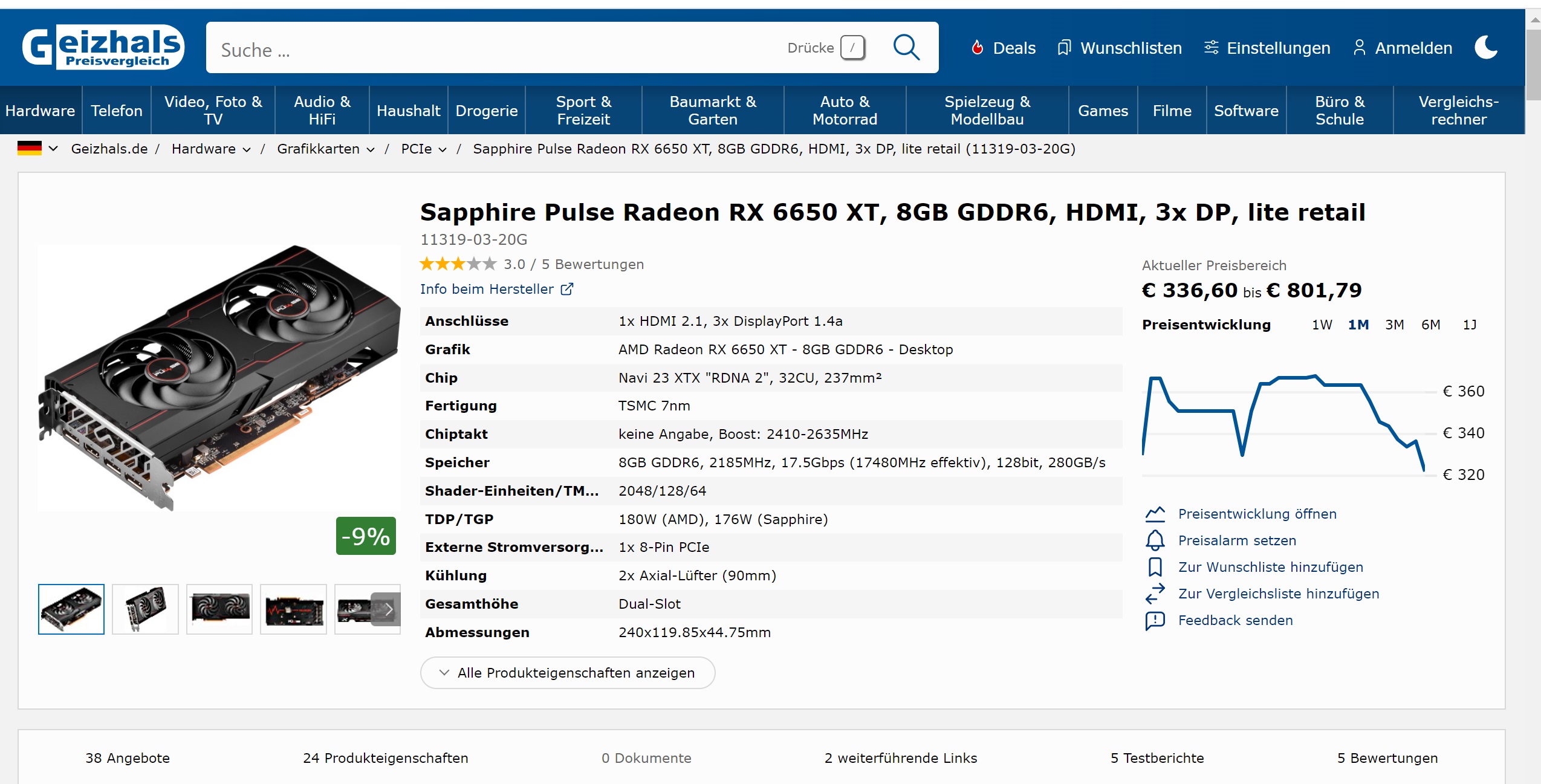Select the 3M price history range

pyautogui.click(x=1394, y=325)
